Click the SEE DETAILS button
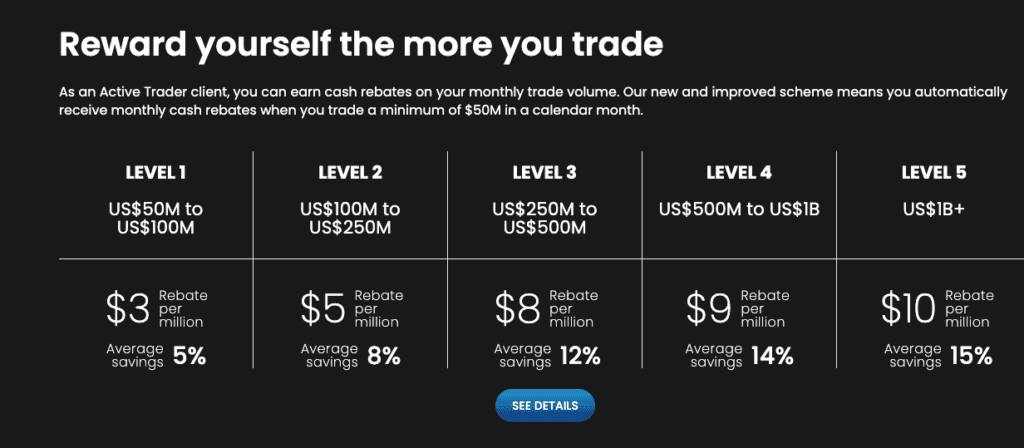 [x=545, y=406]
